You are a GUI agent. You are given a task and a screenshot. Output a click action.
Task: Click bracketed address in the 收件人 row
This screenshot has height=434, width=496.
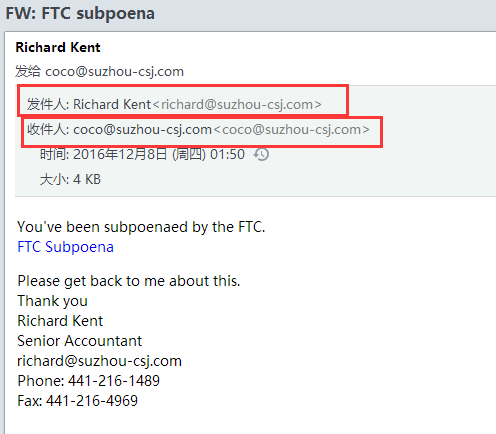(x=292, y=130)
